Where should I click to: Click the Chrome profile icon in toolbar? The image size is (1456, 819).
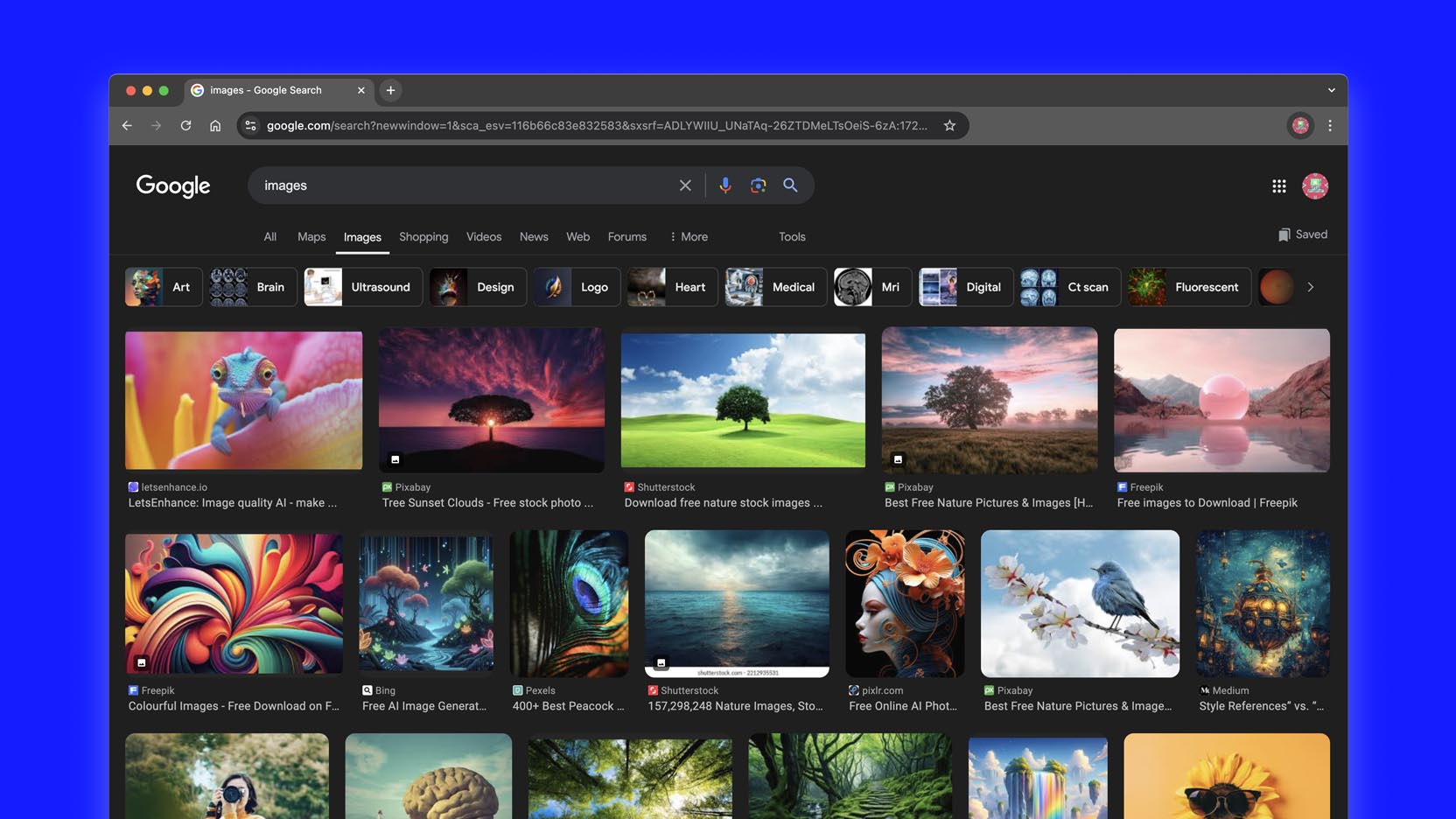point(1301,126)
